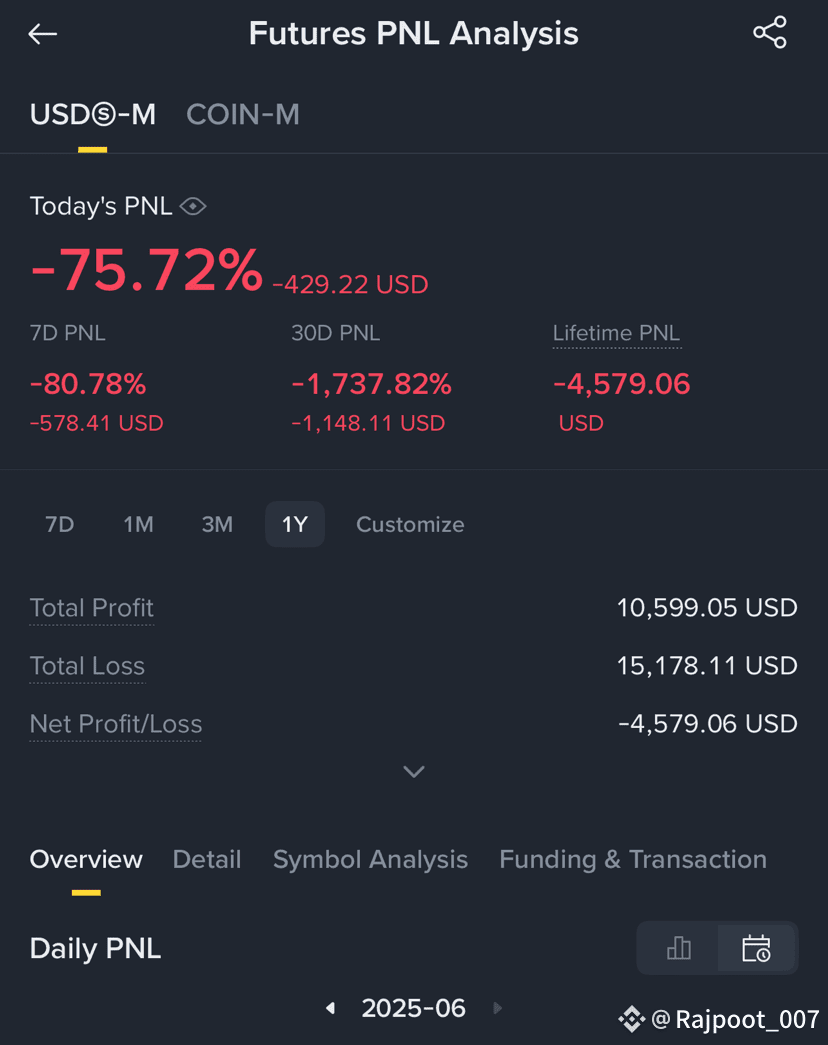Open Customize date range
828x1045 pixels.
pyautogui.click(x=410, y=524)
